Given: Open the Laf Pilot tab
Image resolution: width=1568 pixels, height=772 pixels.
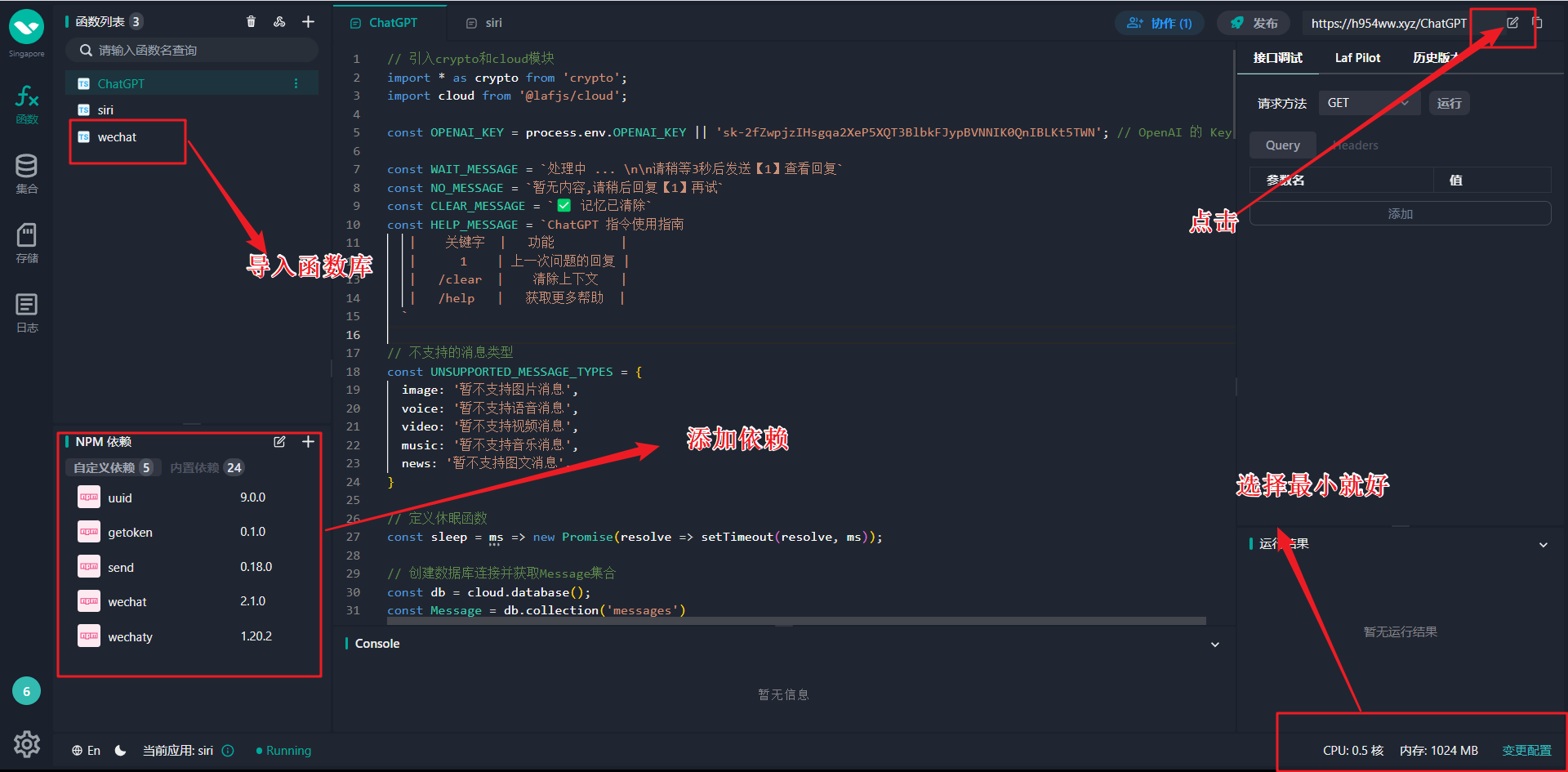Looking at the screenshot, I should (x=1357, y=57).
